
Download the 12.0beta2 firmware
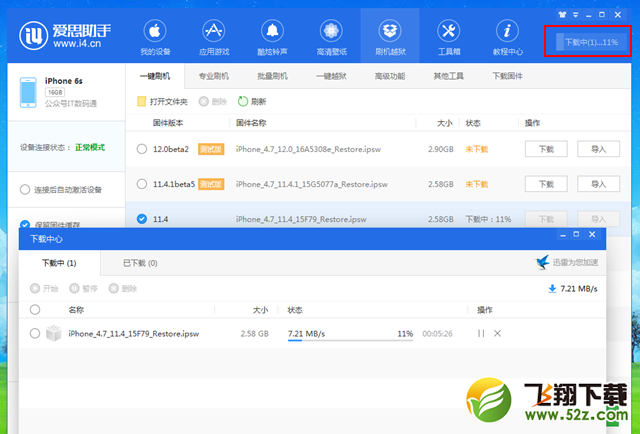click(546, 149)
